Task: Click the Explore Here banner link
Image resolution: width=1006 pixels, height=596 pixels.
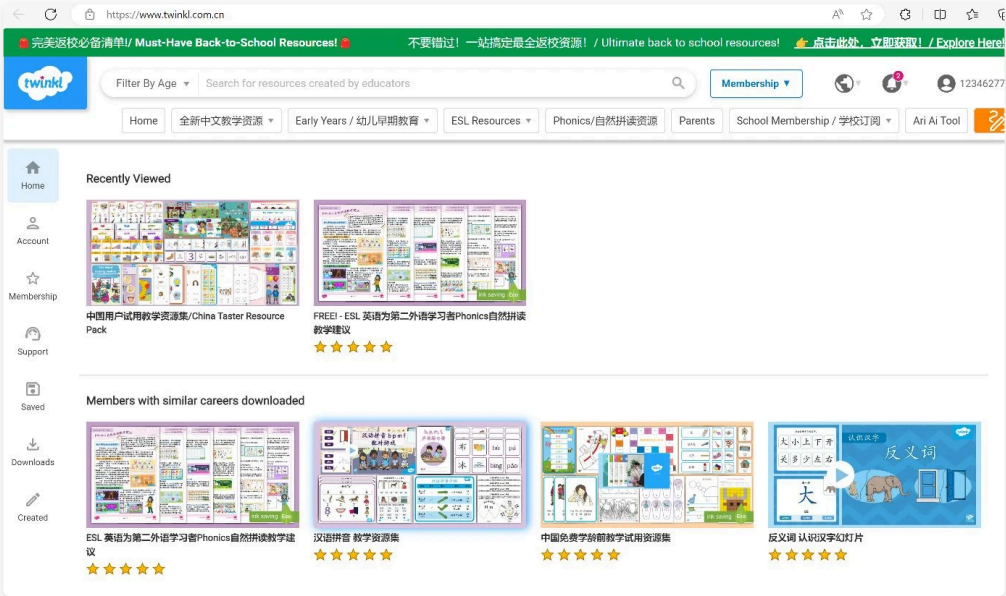Action: (x=899, y=42)
